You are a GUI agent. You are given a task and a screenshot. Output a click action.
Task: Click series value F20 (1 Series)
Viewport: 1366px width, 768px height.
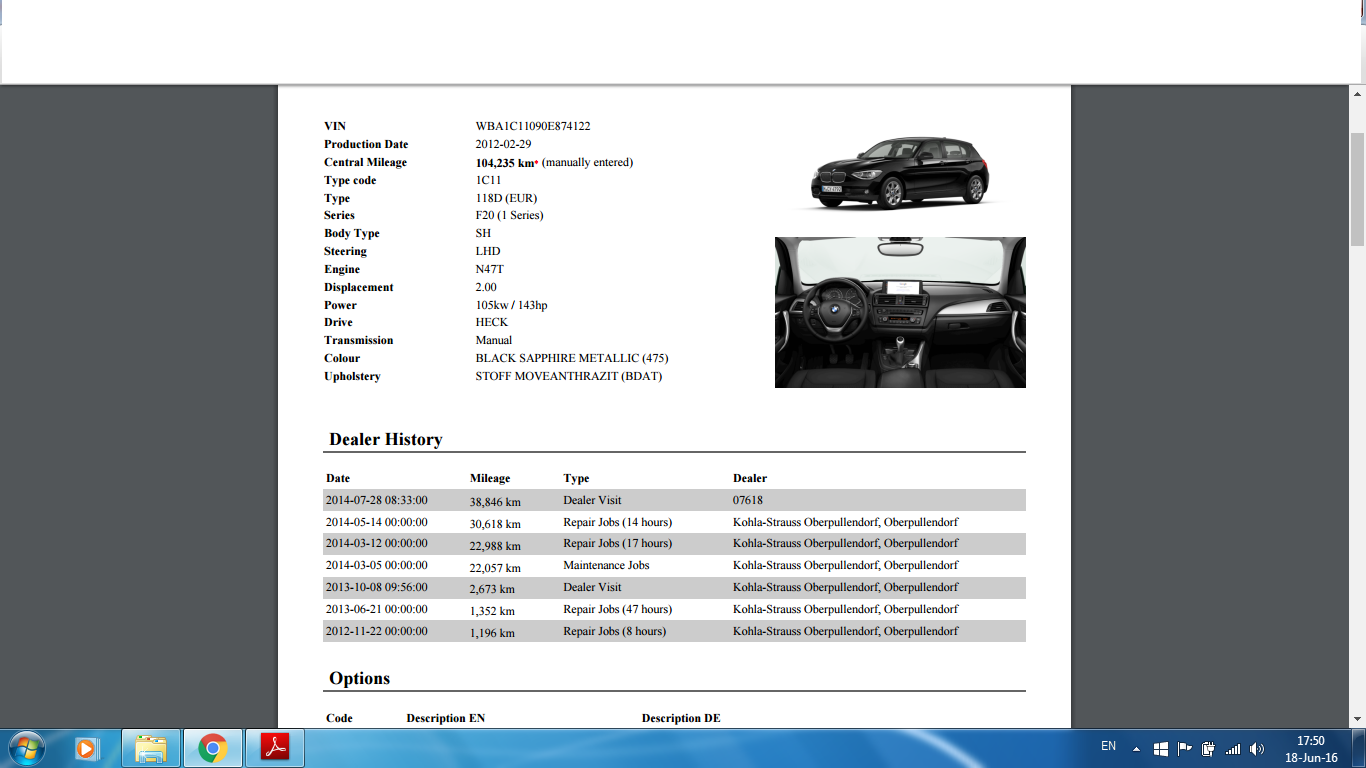[509, 215]
